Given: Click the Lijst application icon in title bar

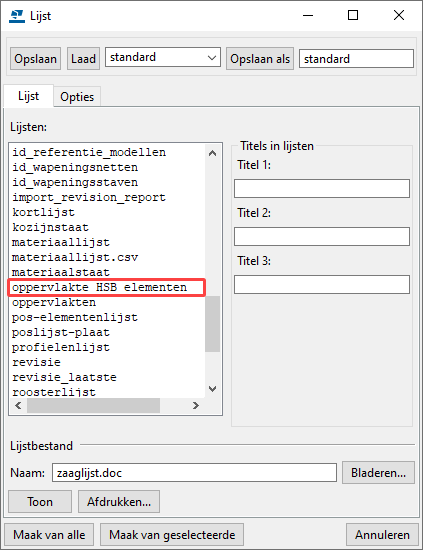Looking at the screenshot, I should pos(16,16).
